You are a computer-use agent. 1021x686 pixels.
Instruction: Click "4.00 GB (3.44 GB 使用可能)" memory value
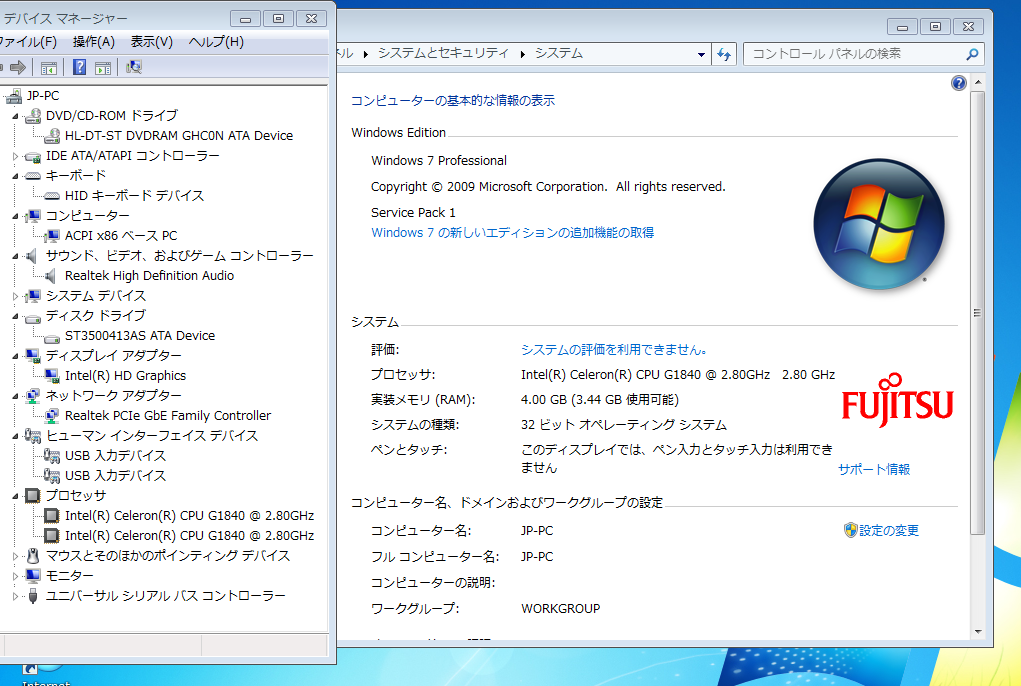point(600,400)
